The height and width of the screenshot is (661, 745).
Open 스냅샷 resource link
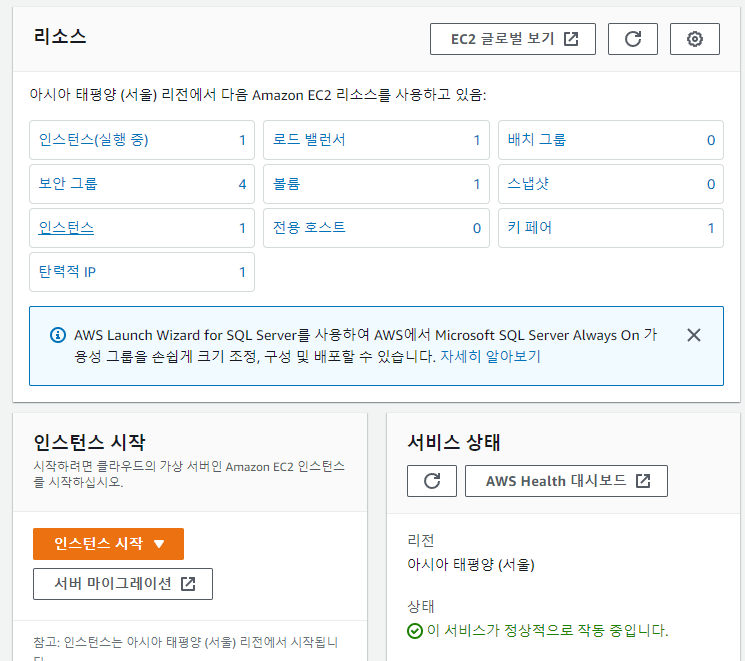528,183
